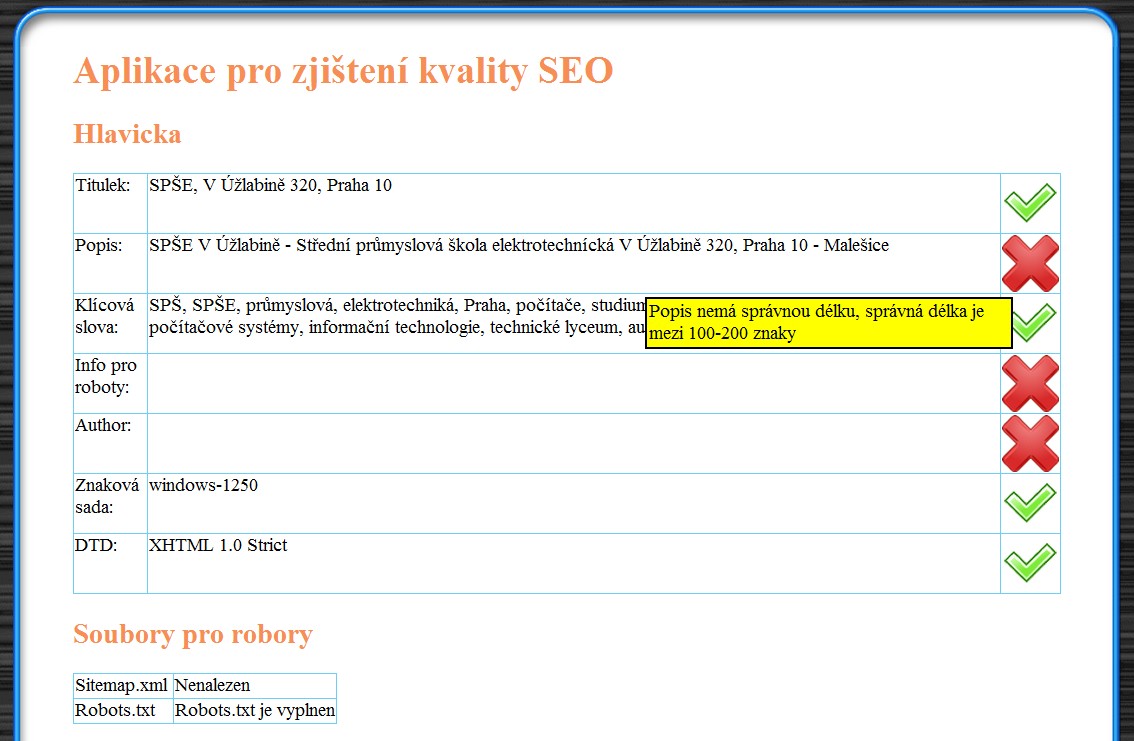The image size is (1134, 741).
Task: Click the 'Soubory pro robory' section heading
Action: (x=193, y=634)
